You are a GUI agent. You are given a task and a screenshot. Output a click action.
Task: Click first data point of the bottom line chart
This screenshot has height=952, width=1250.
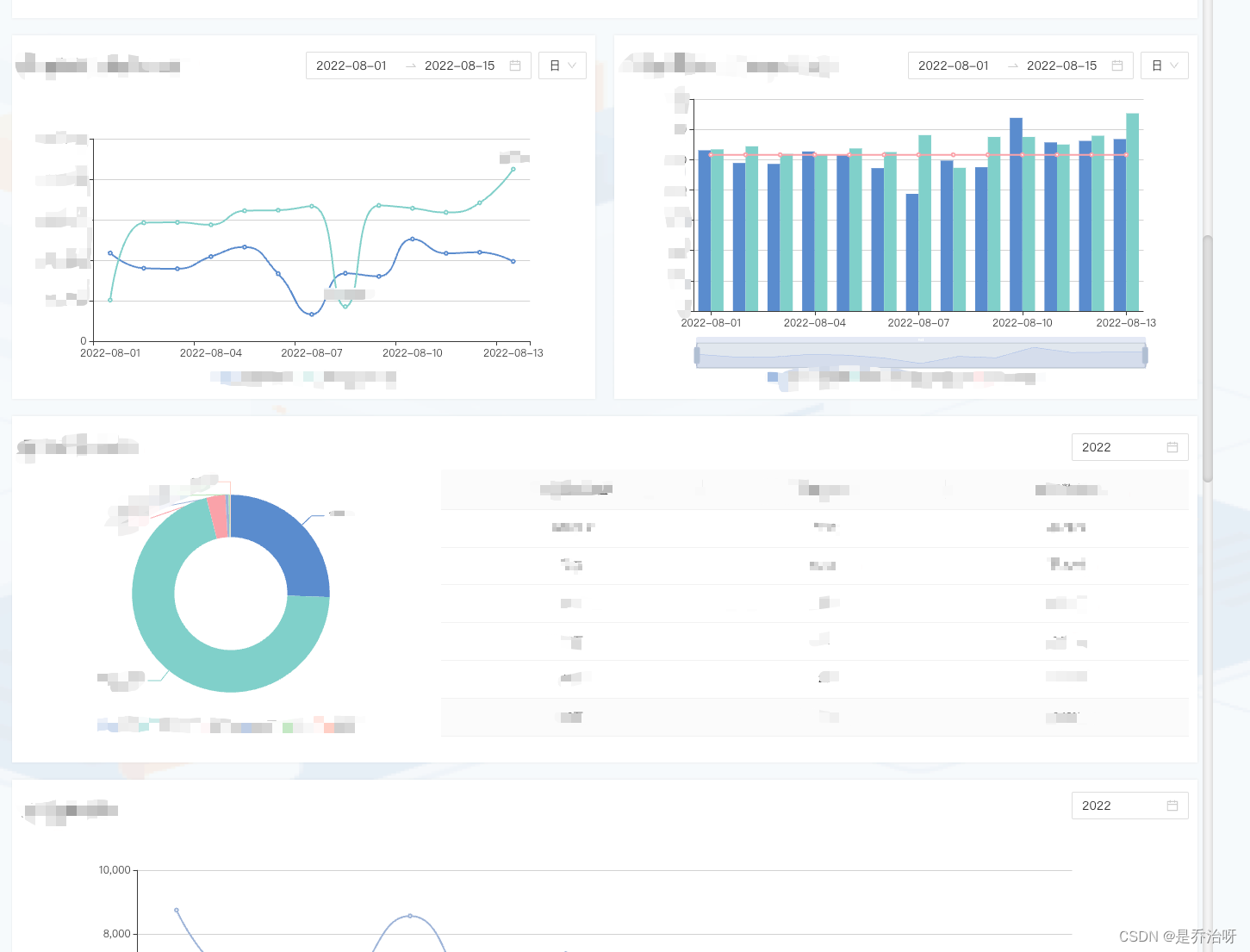pyautogui.click(x=177, y=910)
